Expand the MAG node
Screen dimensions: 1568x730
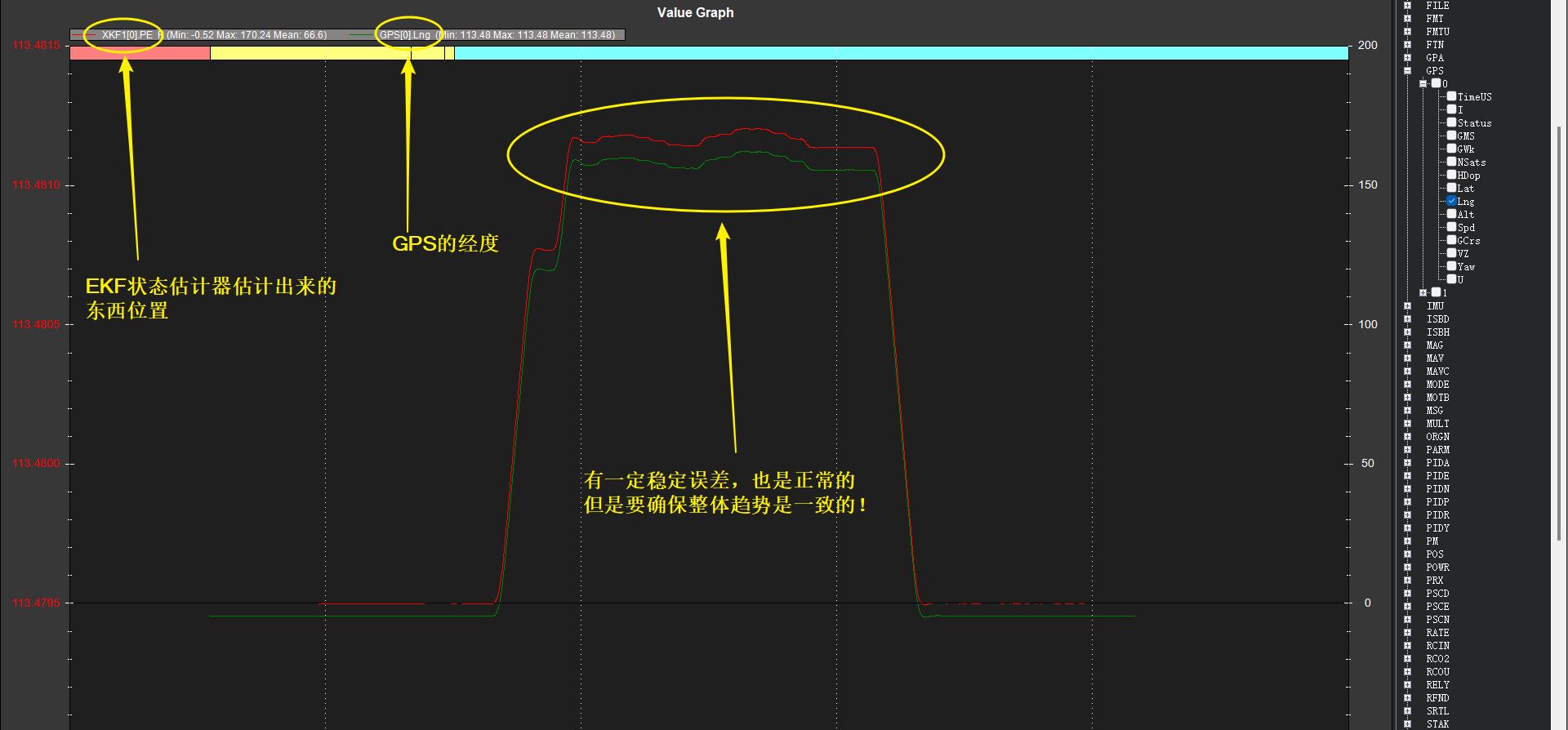point(1407,345)
